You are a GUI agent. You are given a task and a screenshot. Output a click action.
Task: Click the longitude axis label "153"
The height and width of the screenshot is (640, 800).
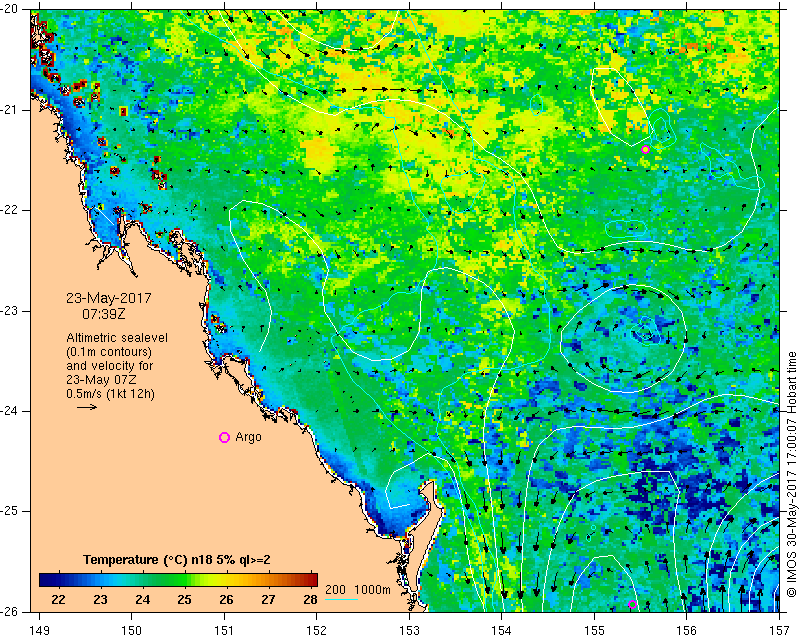click(x=410, y=631)
